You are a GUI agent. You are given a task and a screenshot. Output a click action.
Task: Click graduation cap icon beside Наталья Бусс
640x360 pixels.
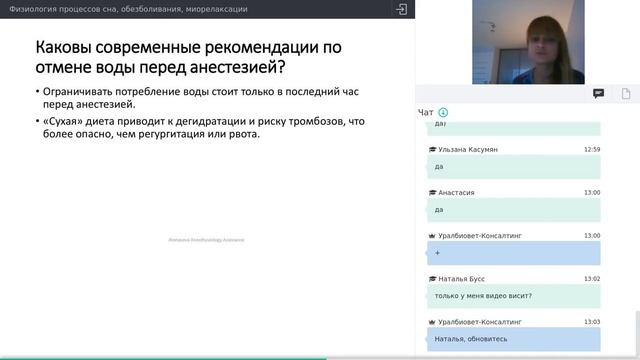(x=432, y=279)
